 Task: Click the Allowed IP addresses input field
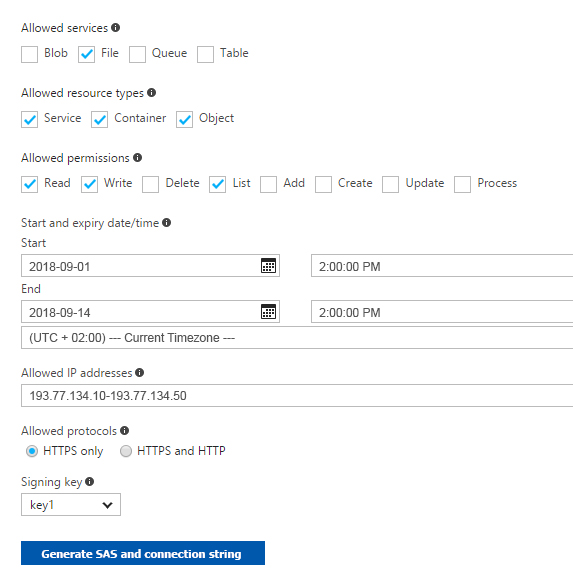297,395
